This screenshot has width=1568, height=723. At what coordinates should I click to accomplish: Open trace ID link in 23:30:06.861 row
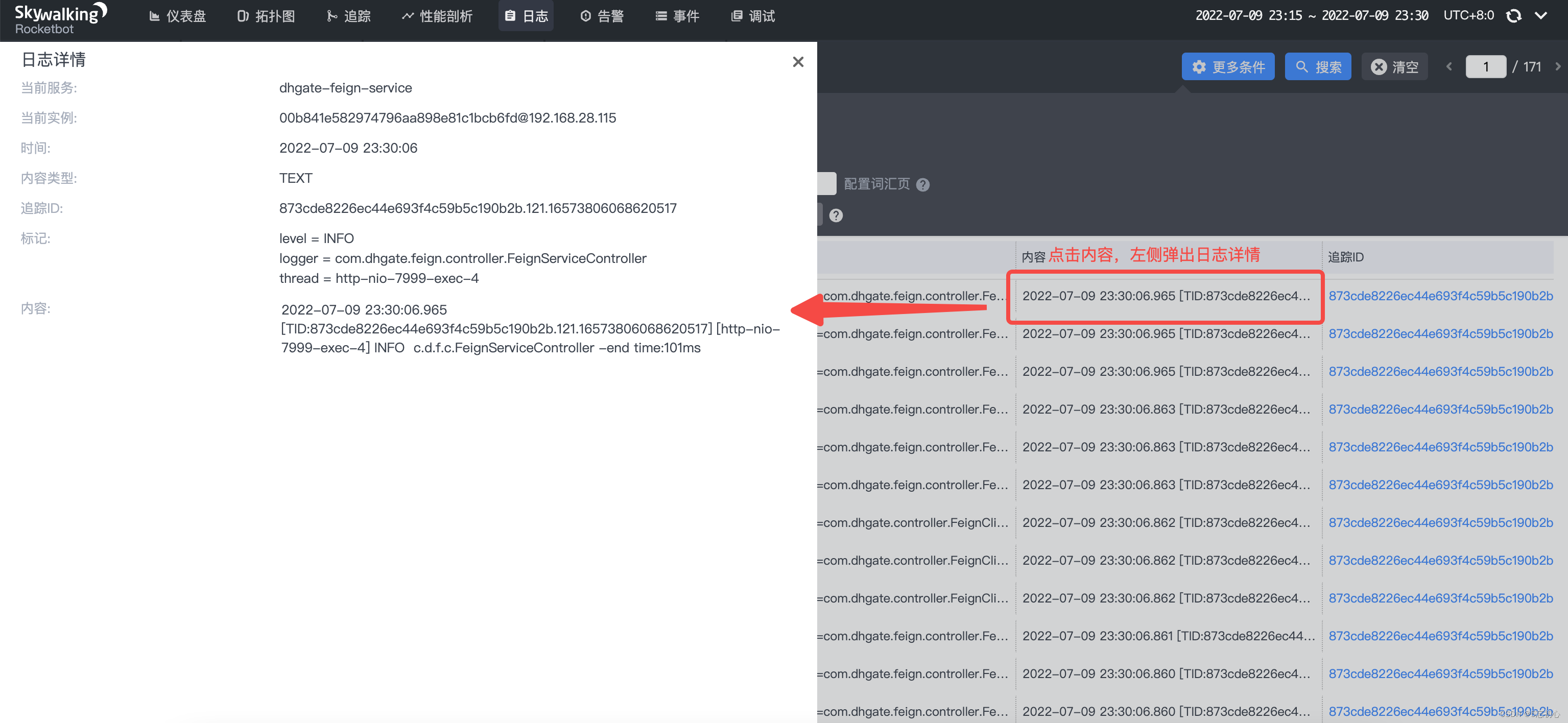click(1441, 636)
